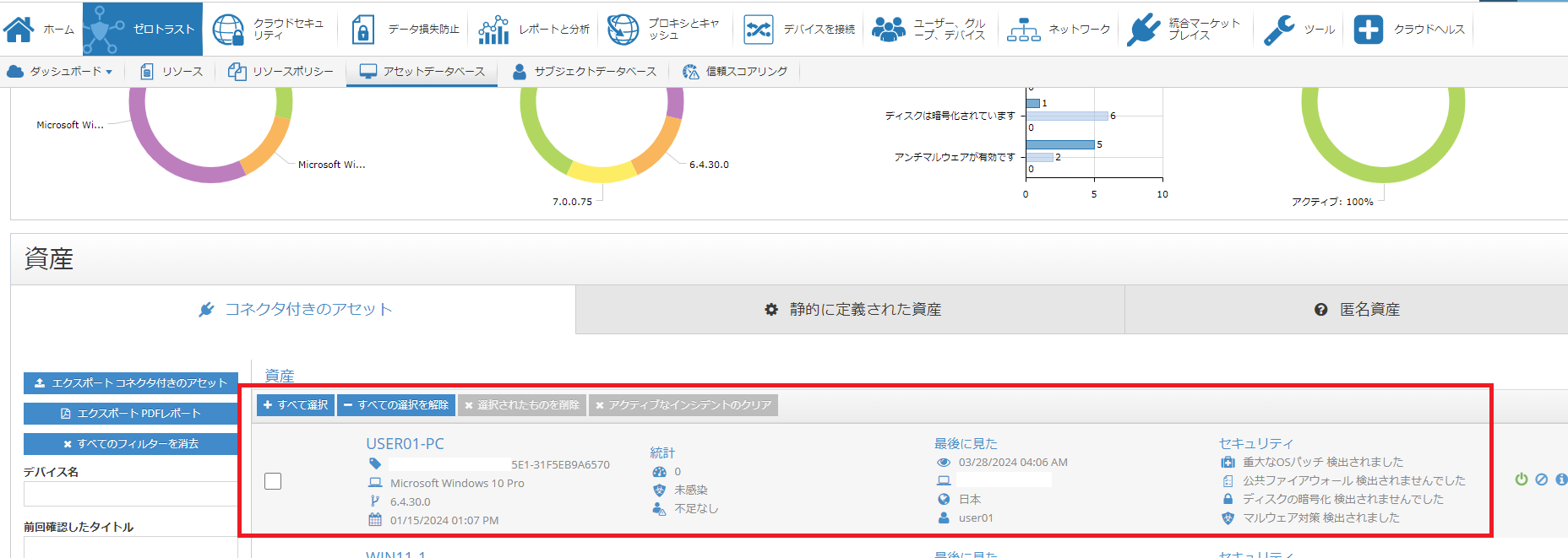The height and width of the screenshot is (558, 1568).
Task: Select the アセットデータベース tab
Action: [422, 72]
